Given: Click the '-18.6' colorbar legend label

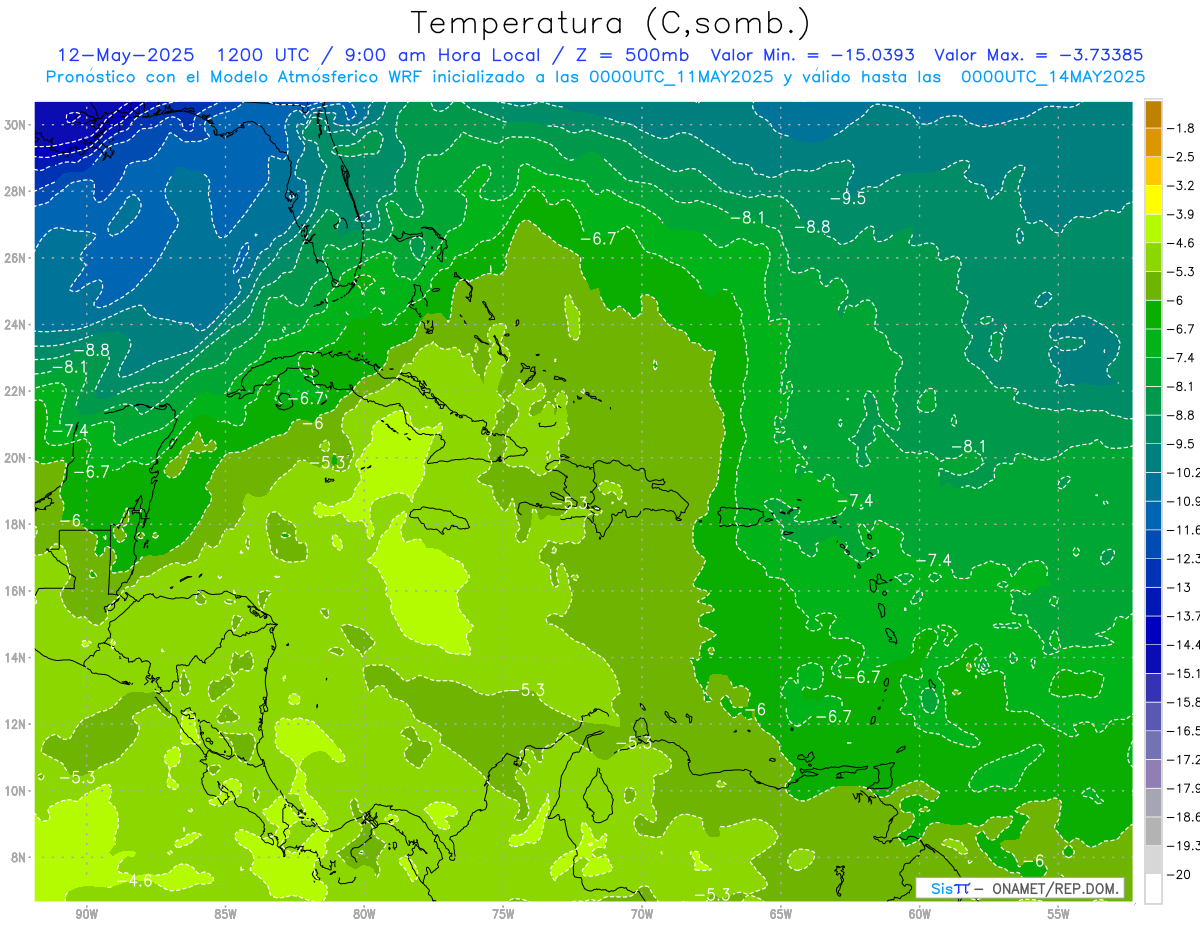Looking at the screenshot, I should coord(1186,817).
